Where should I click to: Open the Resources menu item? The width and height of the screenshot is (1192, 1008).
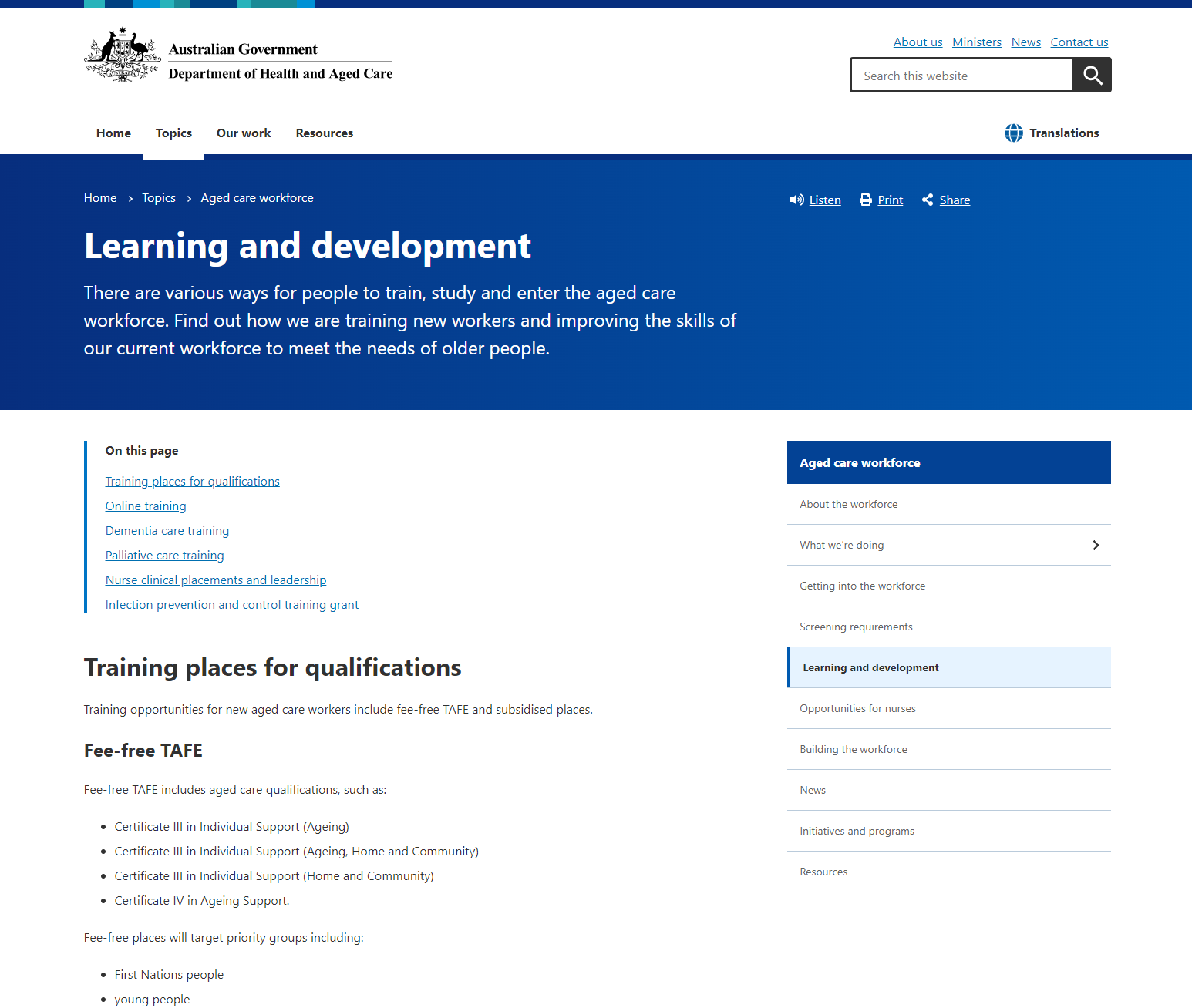point(324,133)
